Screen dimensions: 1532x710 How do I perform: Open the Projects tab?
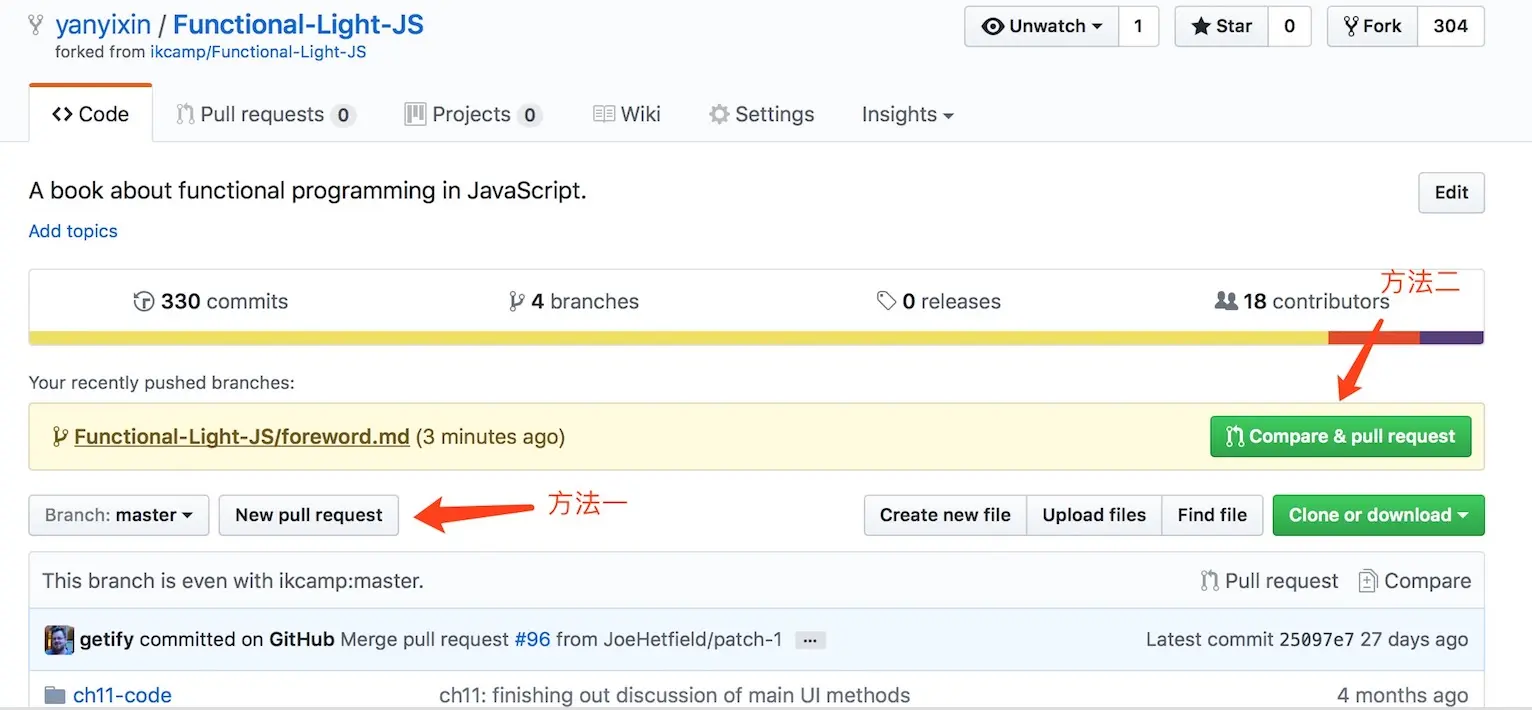tap(473, 114)
